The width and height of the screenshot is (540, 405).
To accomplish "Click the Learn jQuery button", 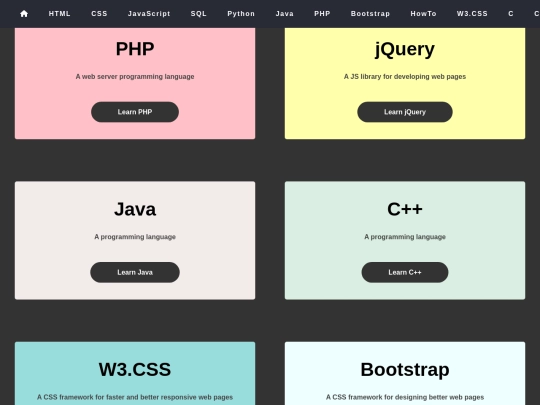I will (405, 112).
